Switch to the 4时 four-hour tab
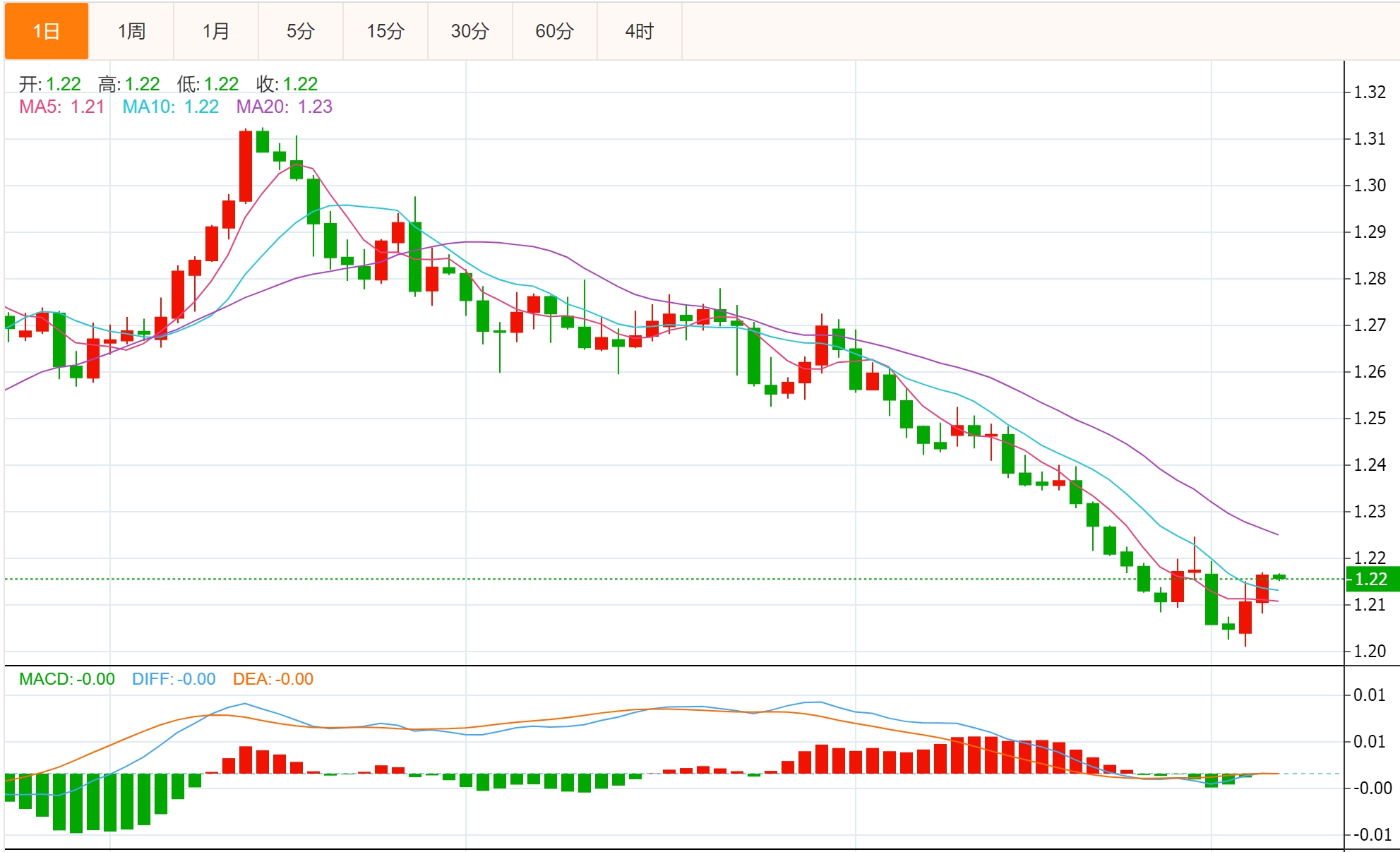The image size is (1400, 852). 640,31
